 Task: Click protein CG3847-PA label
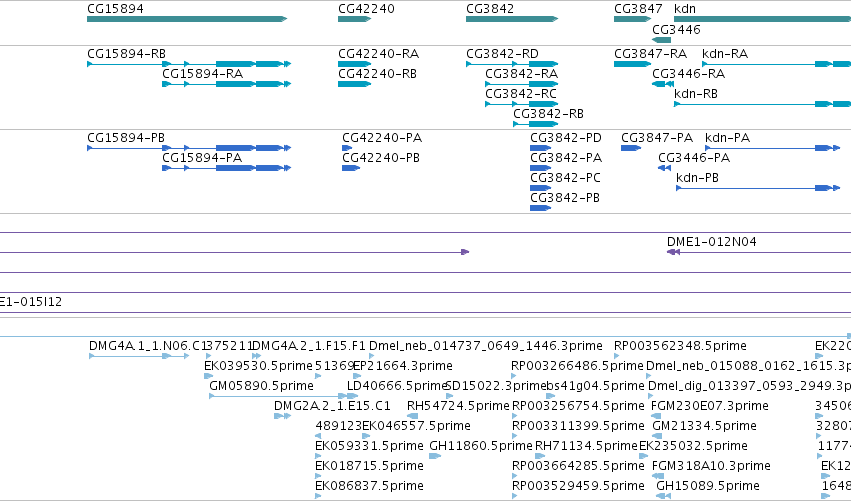tap(657, 138)
